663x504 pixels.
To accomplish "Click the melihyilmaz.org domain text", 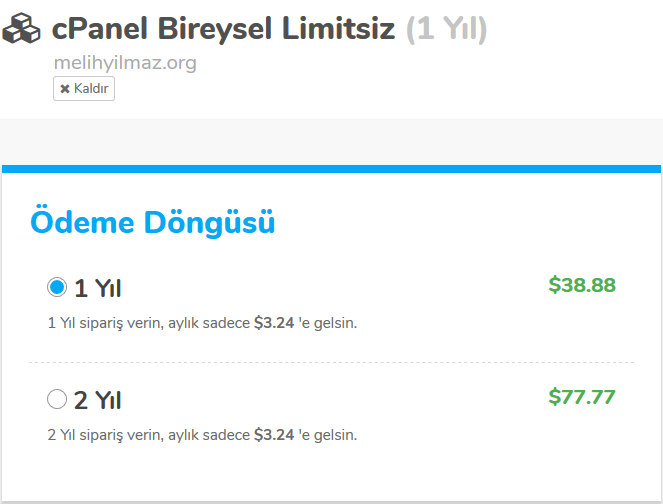I will tap(125, 63).
